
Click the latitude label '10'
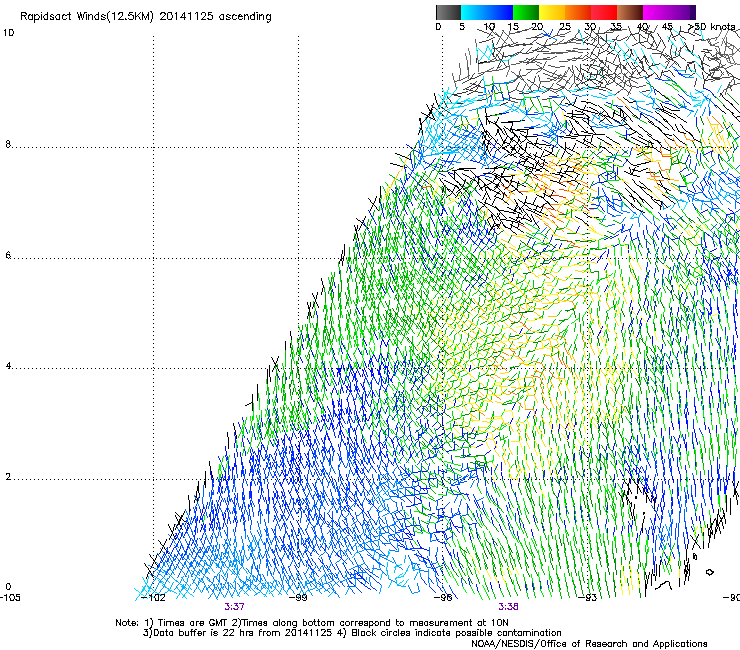pos(8,33)
